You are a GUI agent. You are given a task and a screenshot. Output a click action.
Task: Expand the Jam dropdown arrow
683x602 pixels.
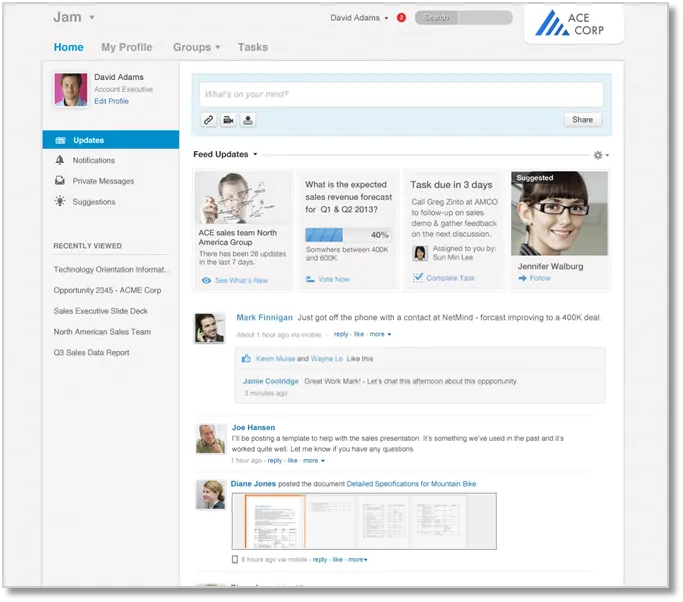[x=92, y=18]
